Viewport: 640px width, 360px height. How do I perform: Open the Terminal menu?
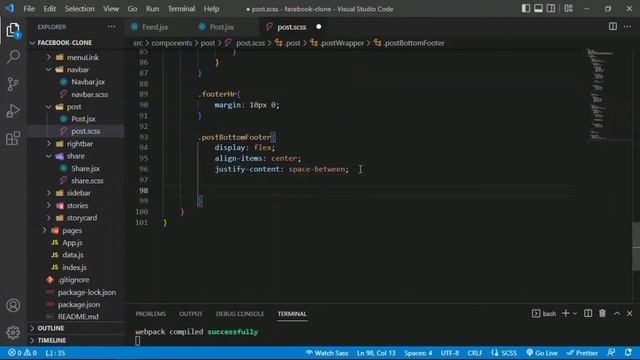click(181, 9)
